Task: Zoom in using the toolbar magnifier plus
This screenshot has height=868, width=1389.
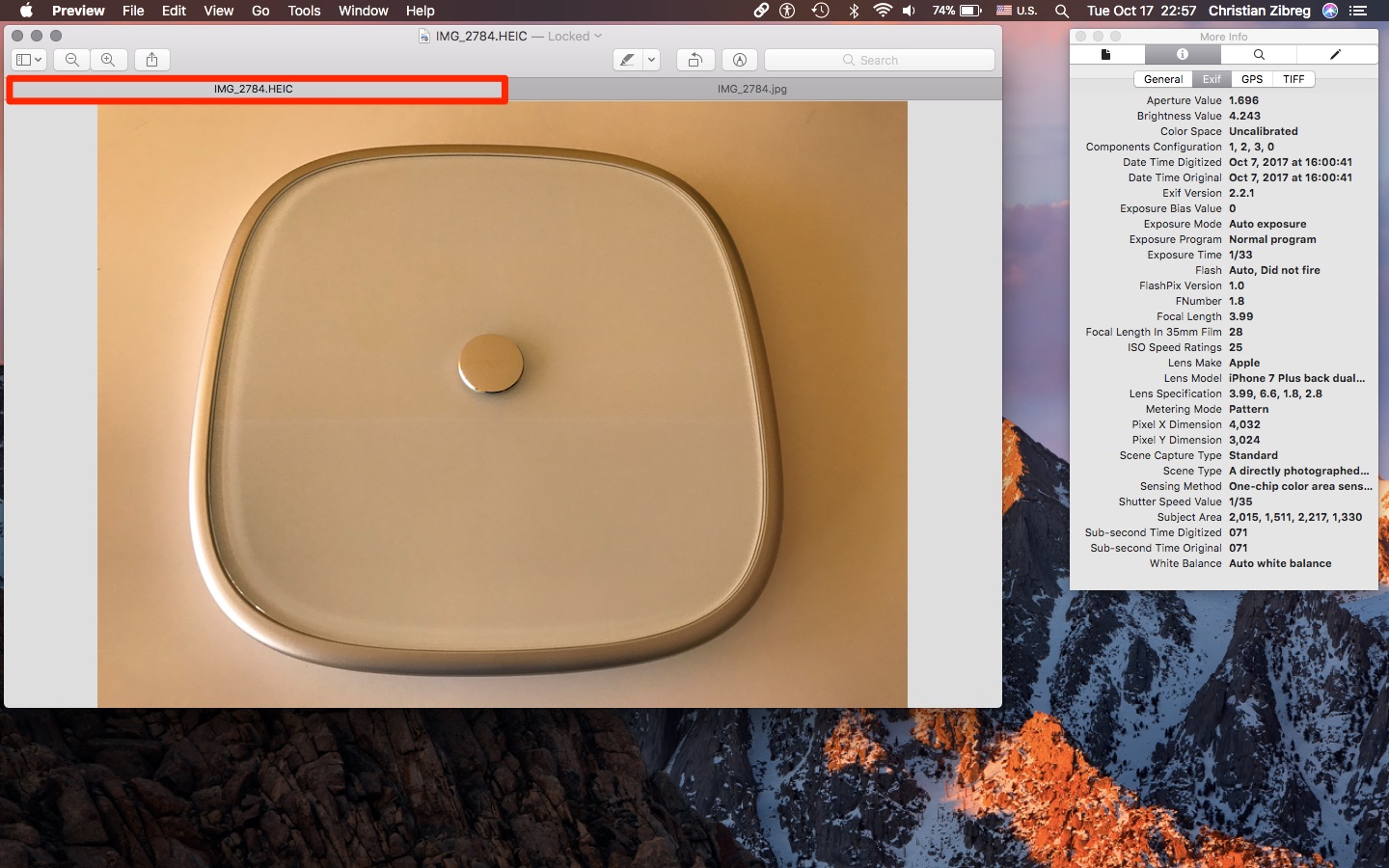Action: point(108,60)
